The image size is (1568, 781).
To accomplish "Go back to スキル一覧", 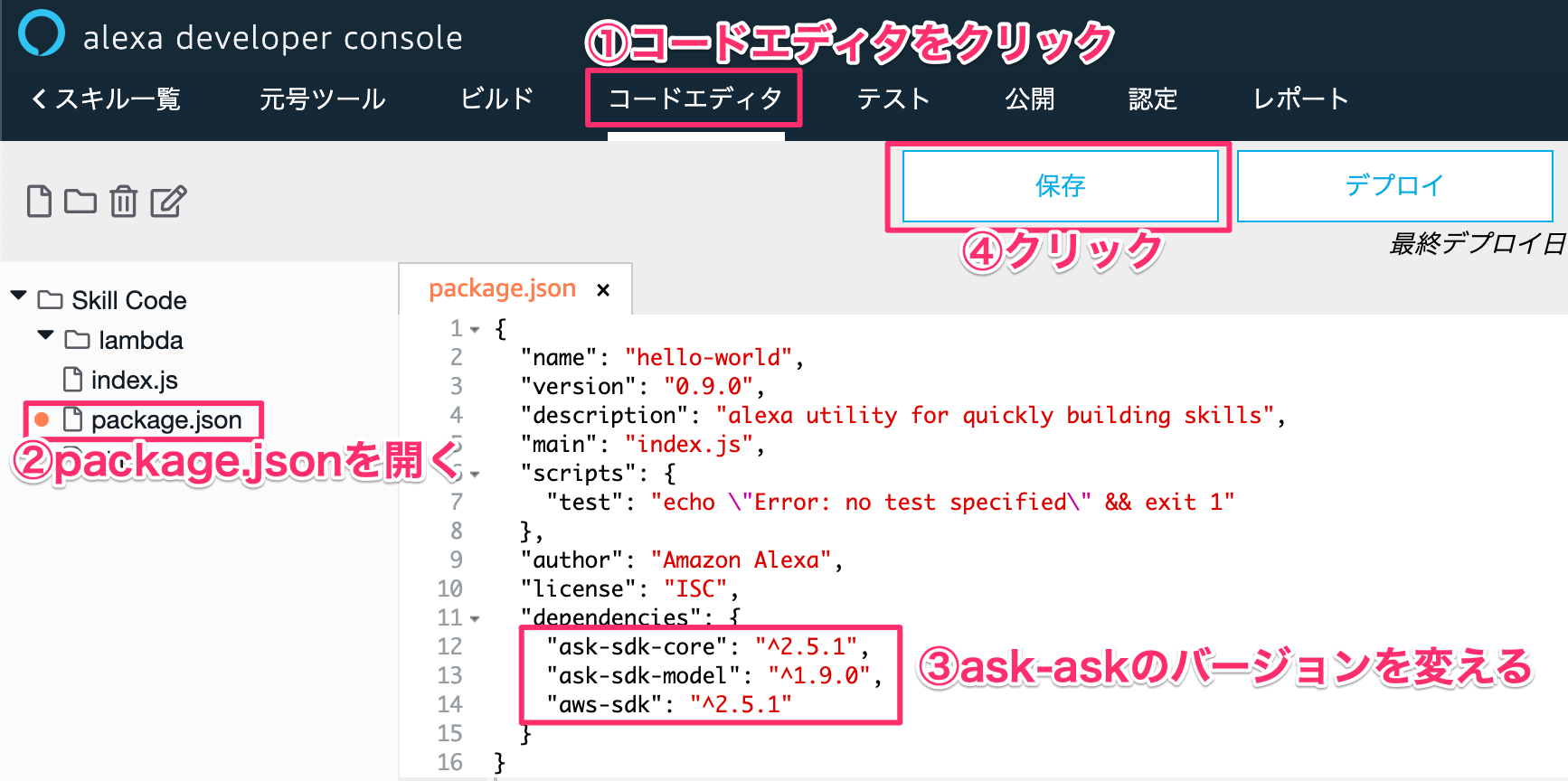I will (106, 99).
